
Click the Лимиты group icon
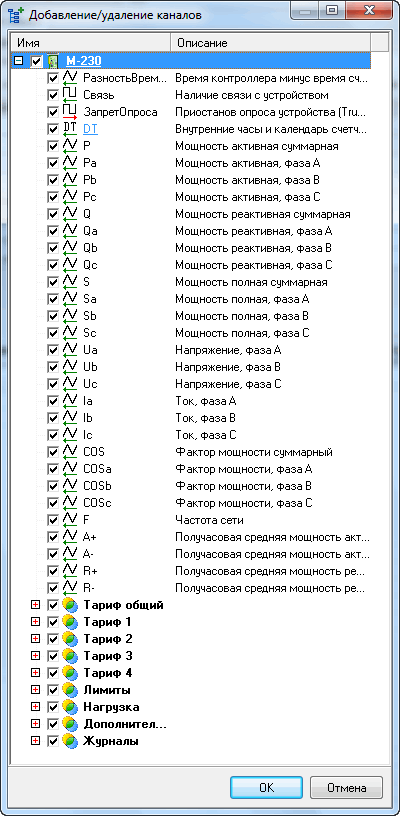pyautogui.click(x=69, y=690)
